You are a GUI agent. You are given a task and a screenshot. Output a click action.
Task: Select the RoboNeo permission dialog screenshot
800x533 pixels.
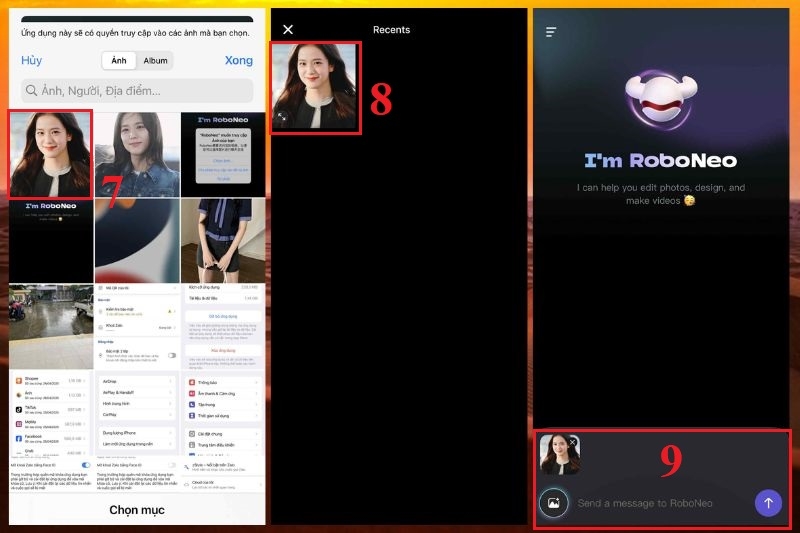(223, 154)
